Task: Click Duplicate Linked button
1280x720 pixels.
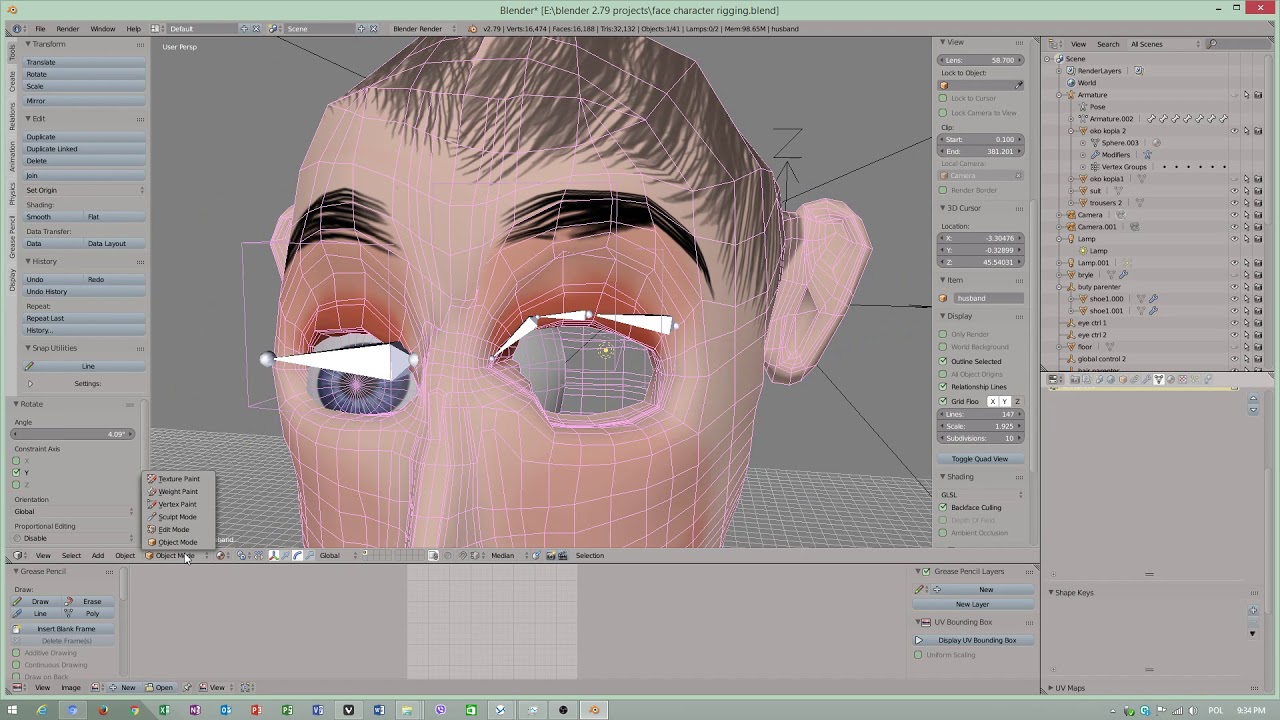Action: (x=84, y=149)
